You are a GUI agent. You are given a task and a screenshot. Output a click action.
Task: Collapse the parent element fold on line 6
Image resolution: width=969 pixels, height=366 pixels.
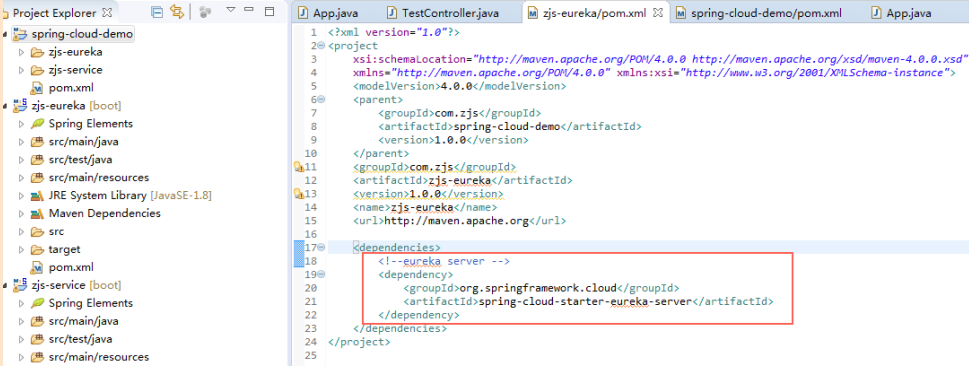(321, 100)
